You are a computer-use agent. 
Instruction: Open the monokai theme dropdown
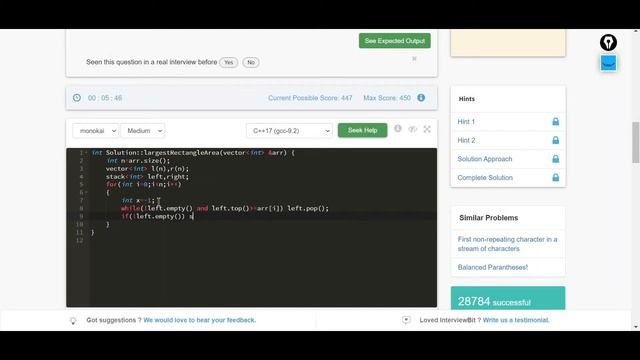pos(96,131)
